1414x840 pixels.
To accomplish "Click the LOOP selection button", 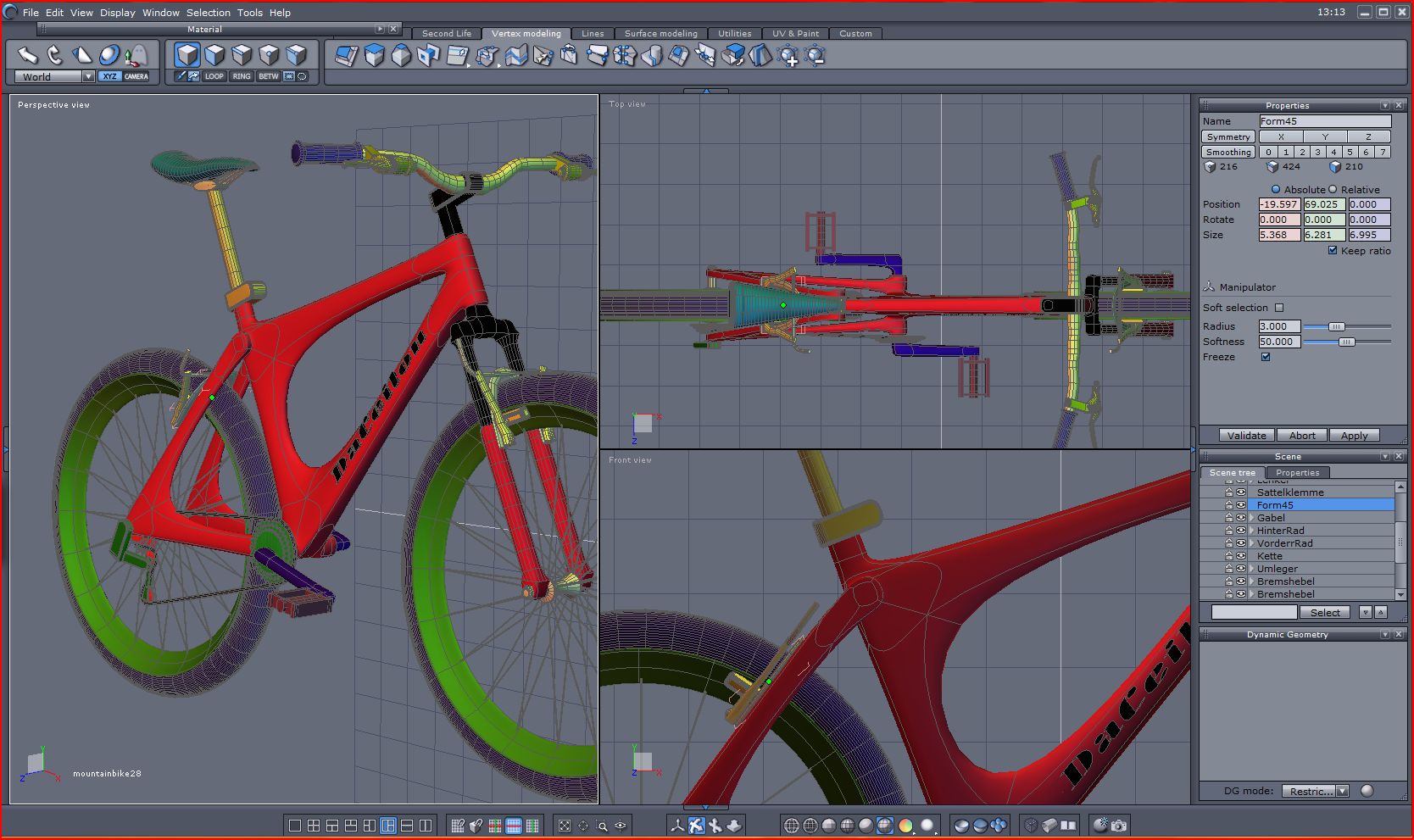I will coord(214,76).
